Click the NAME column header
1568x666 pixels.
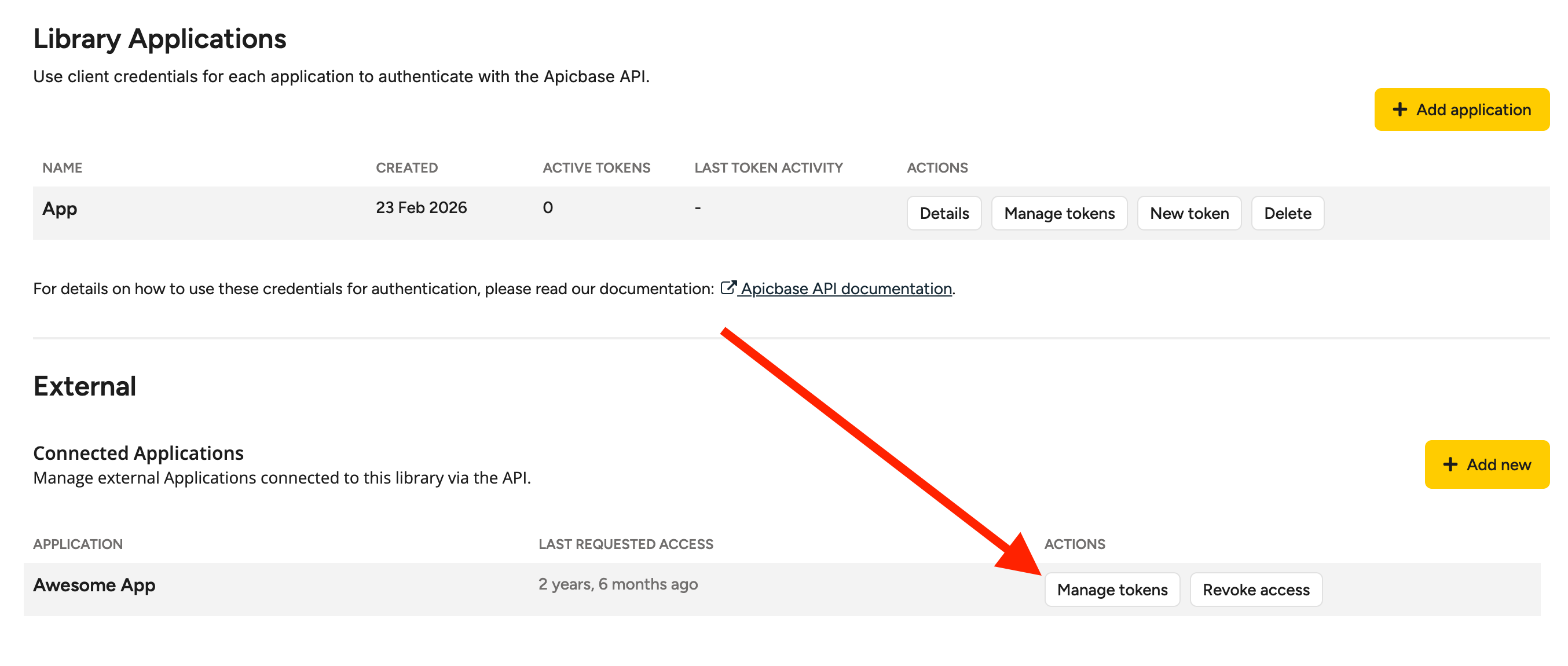62,168
